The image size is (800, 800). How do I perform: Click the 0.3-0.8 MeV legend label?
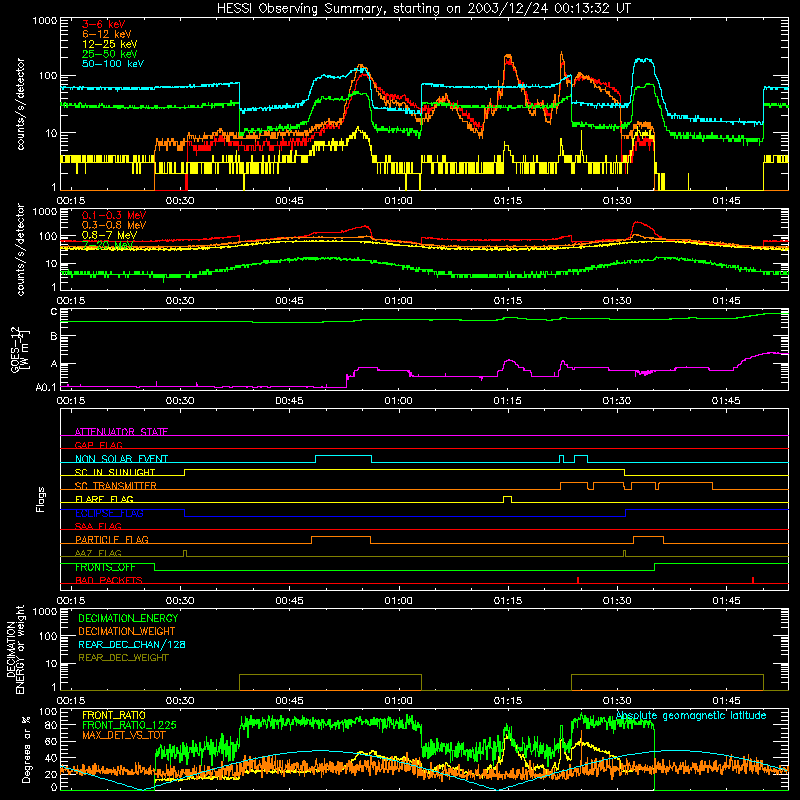114,225
